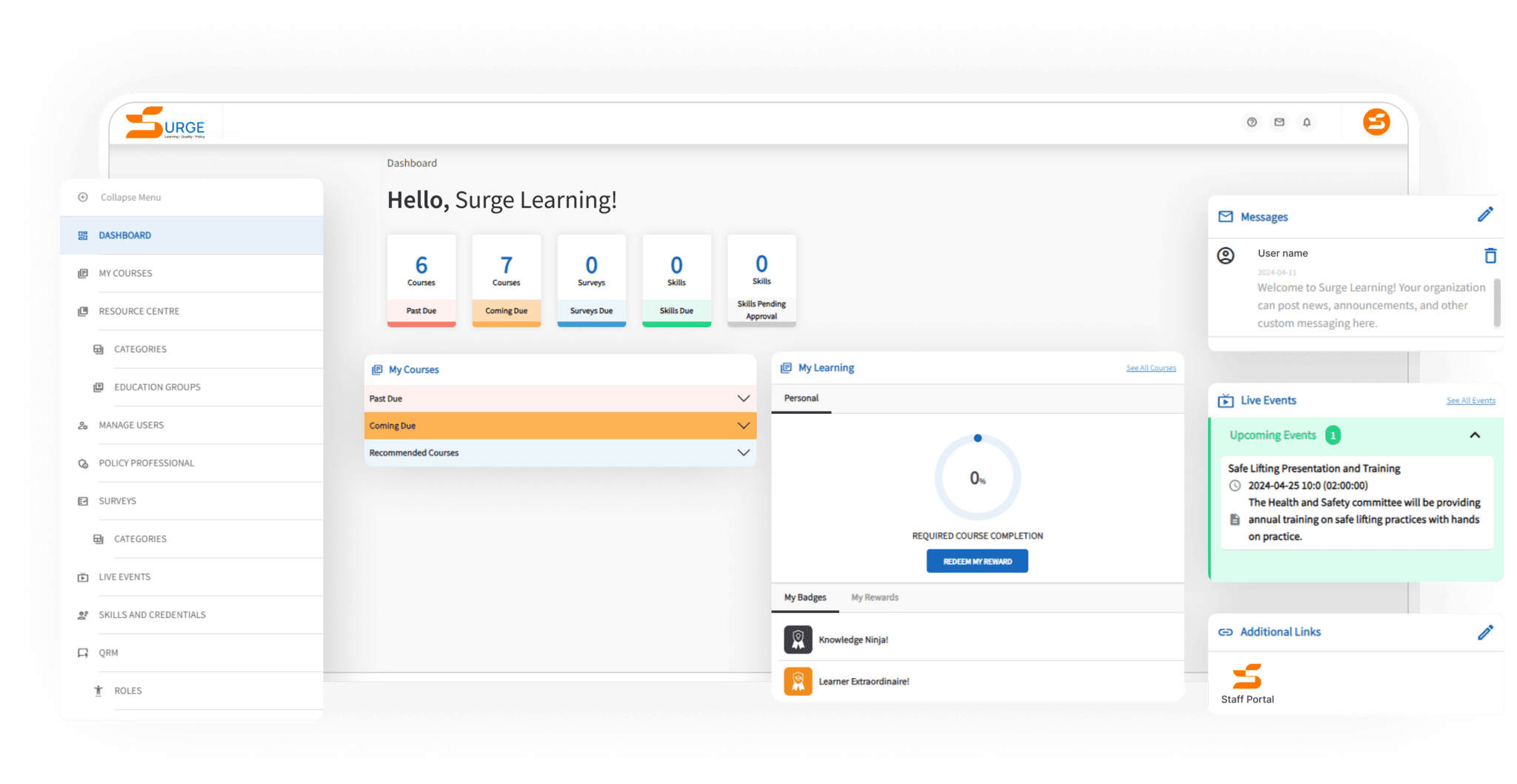Open the mail icon near the top right
The width and height of the screenshot is (1517, 784).
tap(1279, 122)
